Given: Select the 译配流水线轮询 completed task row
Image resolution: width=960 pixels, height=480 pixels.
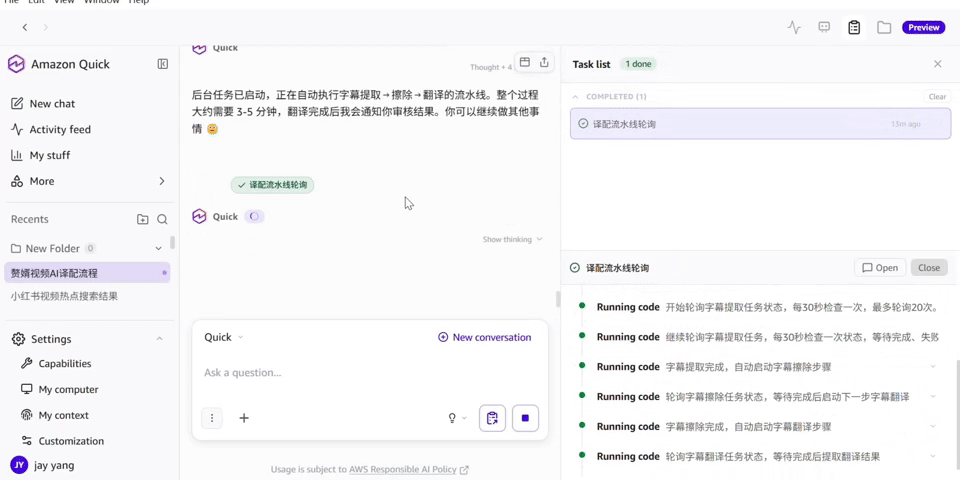Looking at the screenshot, I should pyautogui.click(x=760, y=124).
